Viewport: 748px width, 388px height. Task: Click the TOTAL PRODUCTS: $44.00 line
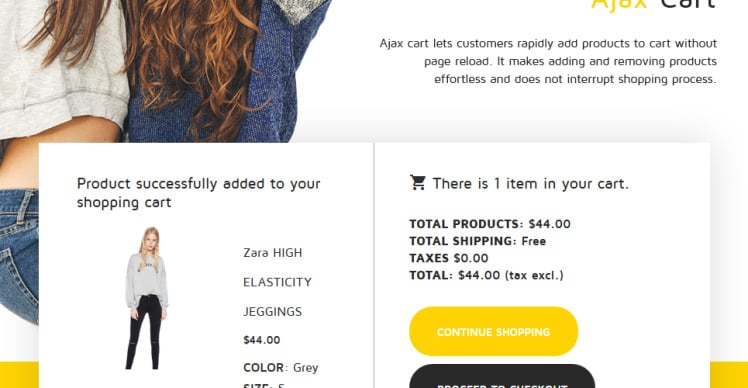tap(490, 224)
